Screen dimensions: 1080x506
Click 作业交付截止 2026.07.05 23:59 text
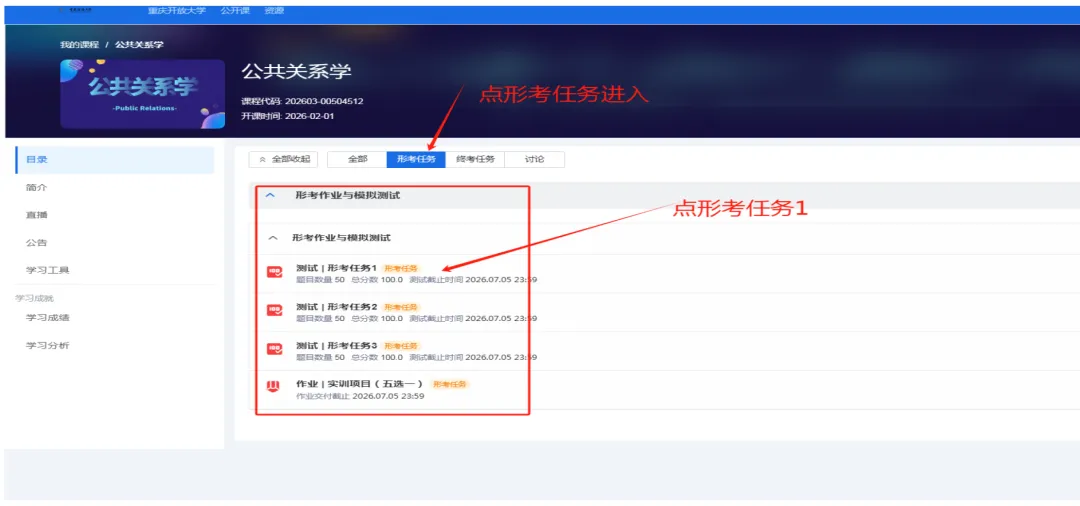(x=360, y=396)
